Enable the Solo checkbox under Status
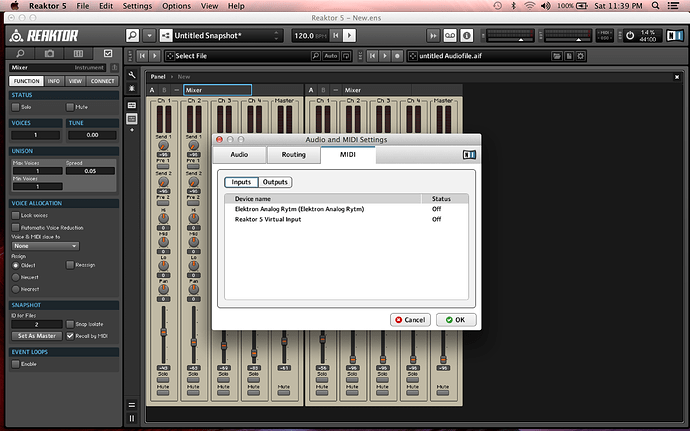The width and height of the screenshot is (690, 431). point(15,106)
